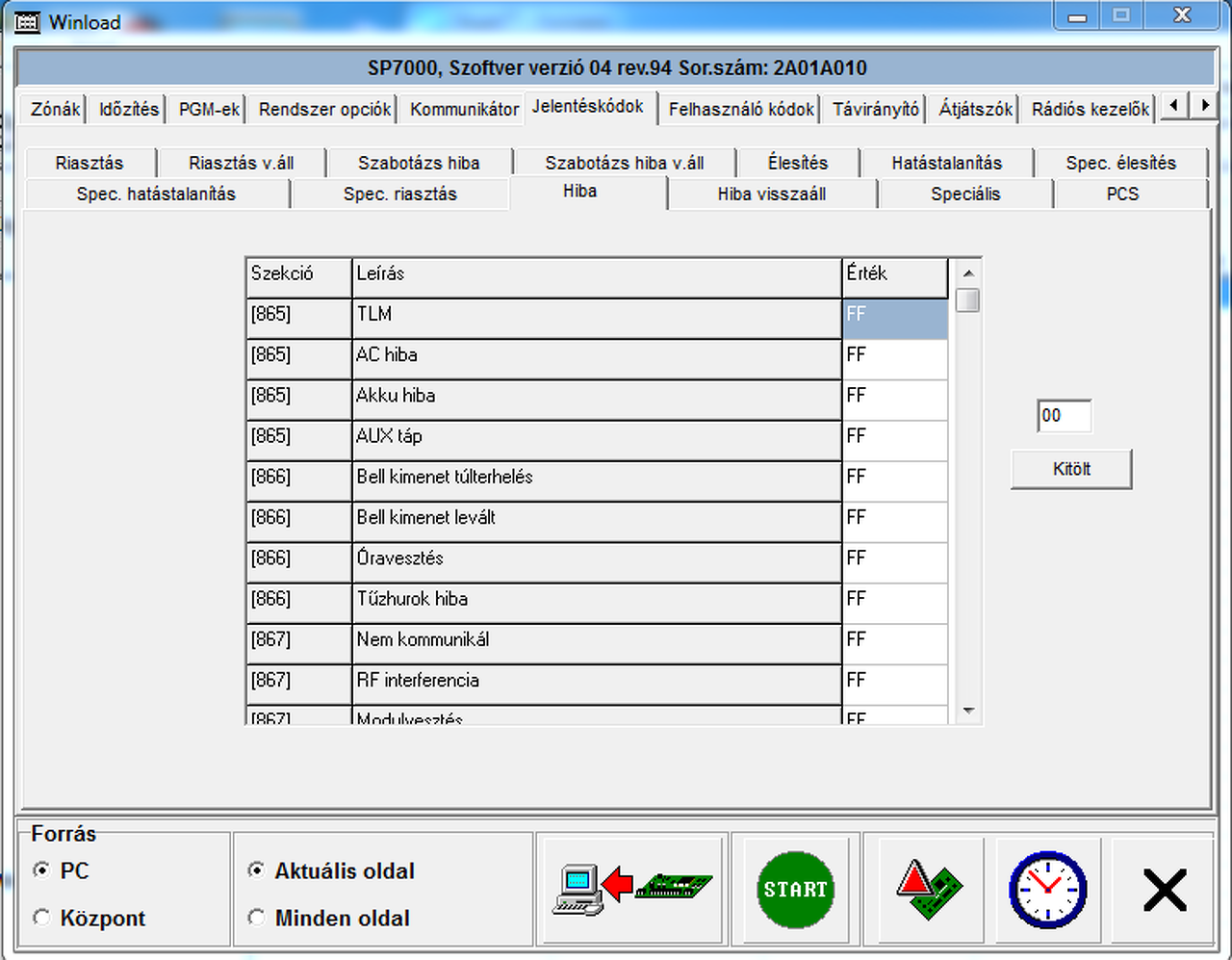Viewport: 1232px width, 960px height.
Task: Open the Szabotázs hiba sub-tab
Action: click(419, 163)
